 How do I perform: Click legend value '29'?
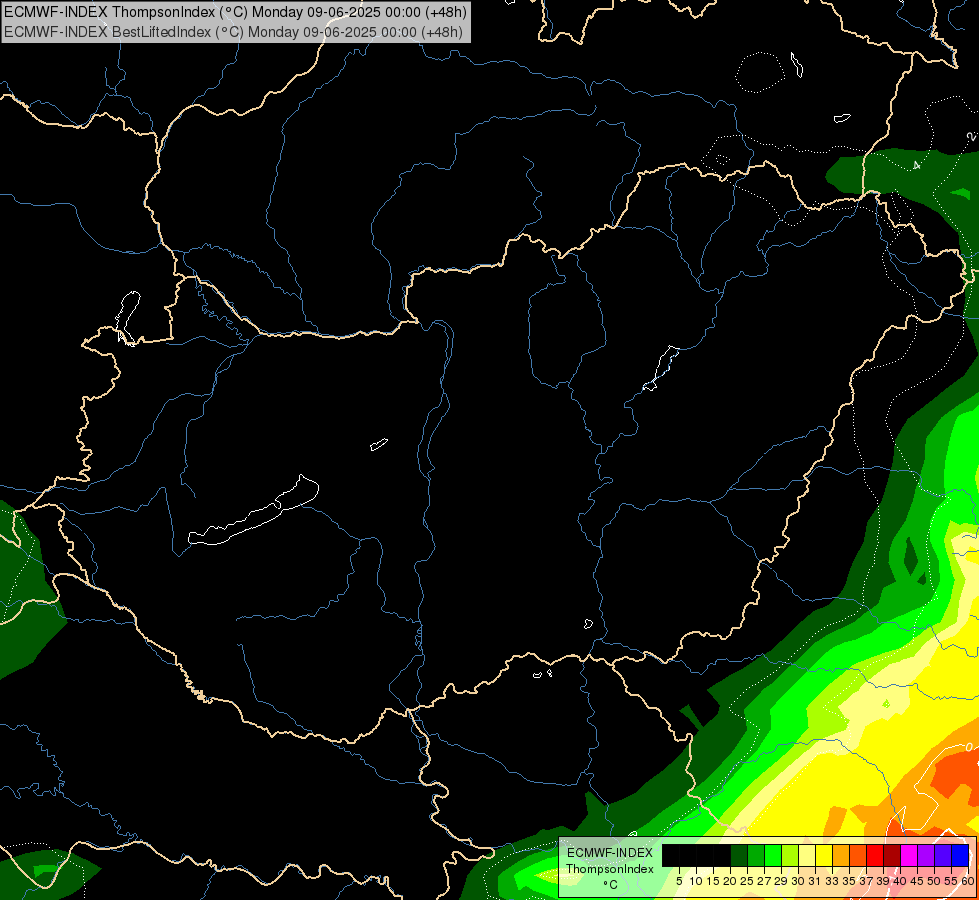tap(781, 881)
